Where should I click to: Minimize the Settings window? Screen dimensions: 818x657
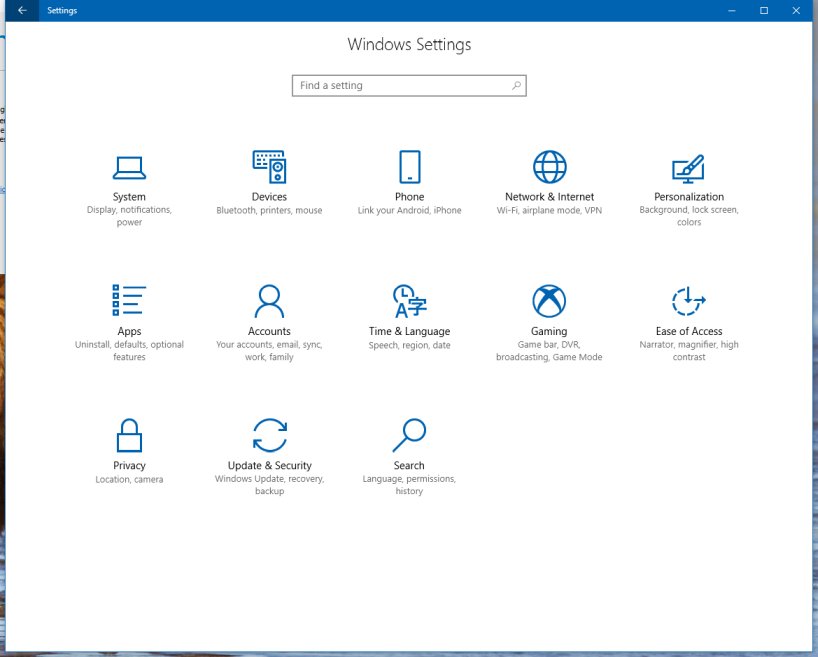[732, 10]
